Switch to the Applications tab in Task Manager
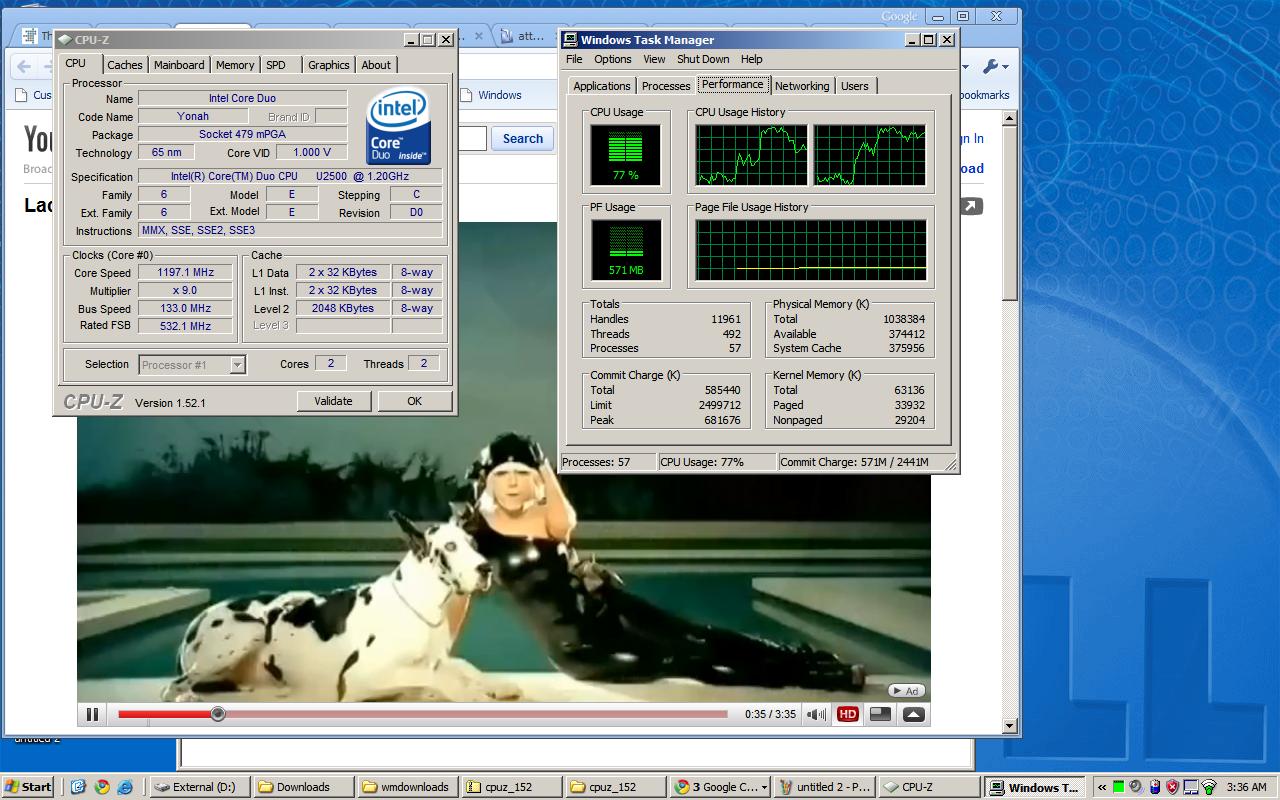1280x800 pixels. 602,86
